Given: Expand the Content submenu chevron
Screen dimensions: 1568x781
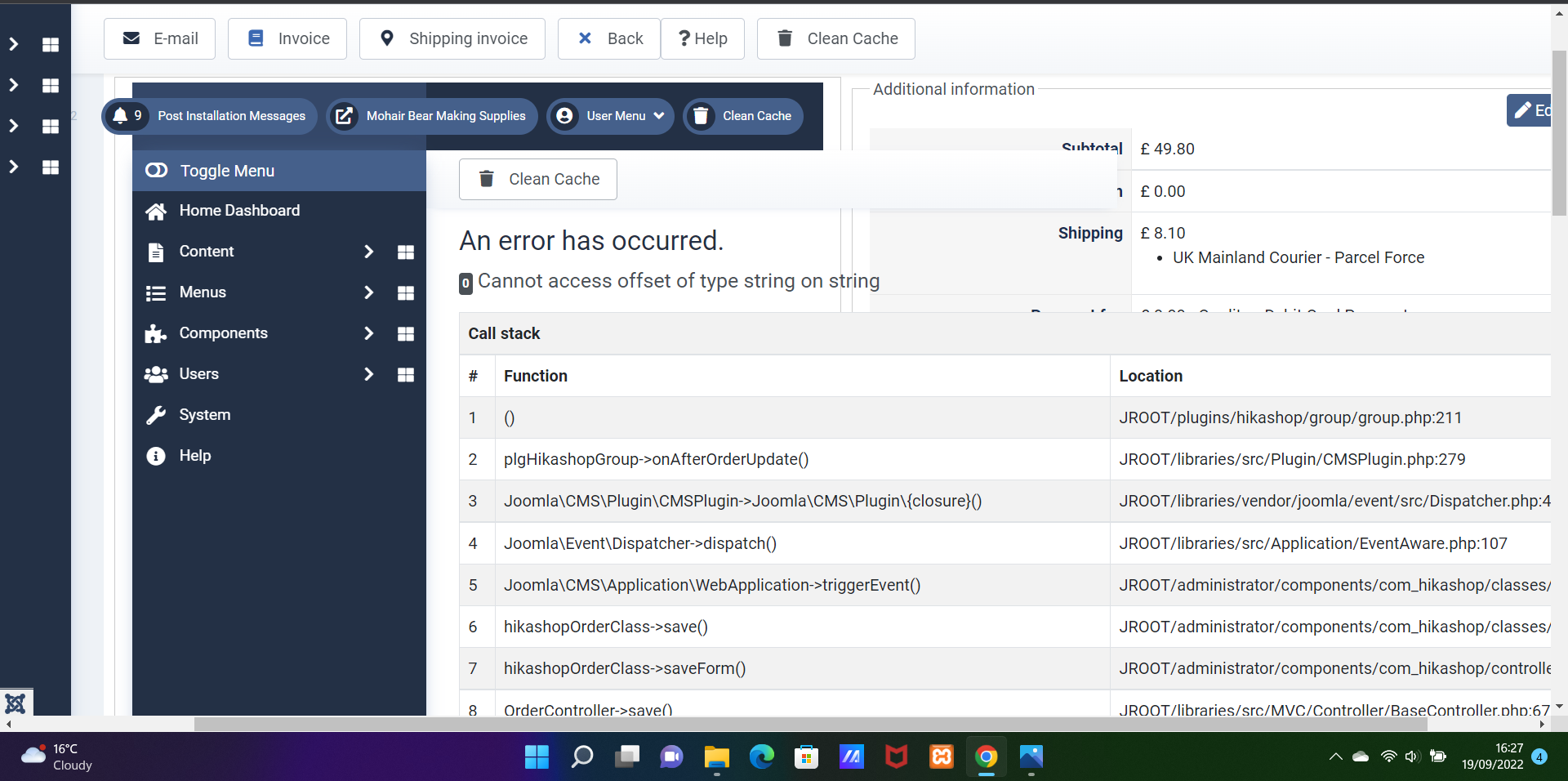Looking at the screenshot, I should coord(368,252).
